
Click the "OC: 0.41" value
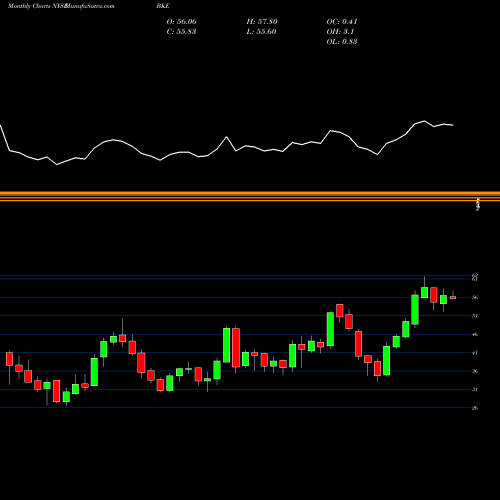pos(342,22)
